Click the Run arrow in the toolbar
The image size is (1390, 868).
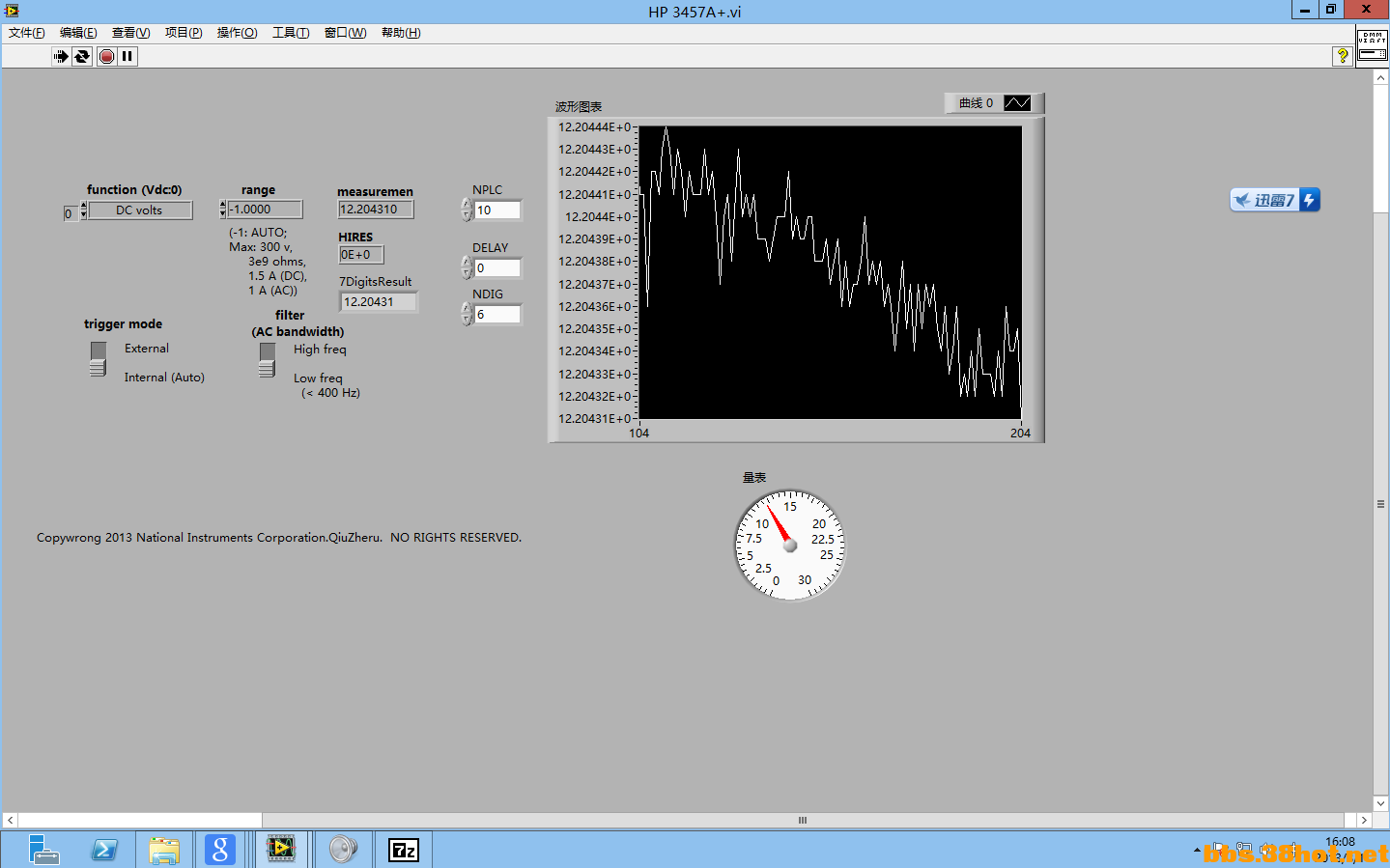coord(61,56)
